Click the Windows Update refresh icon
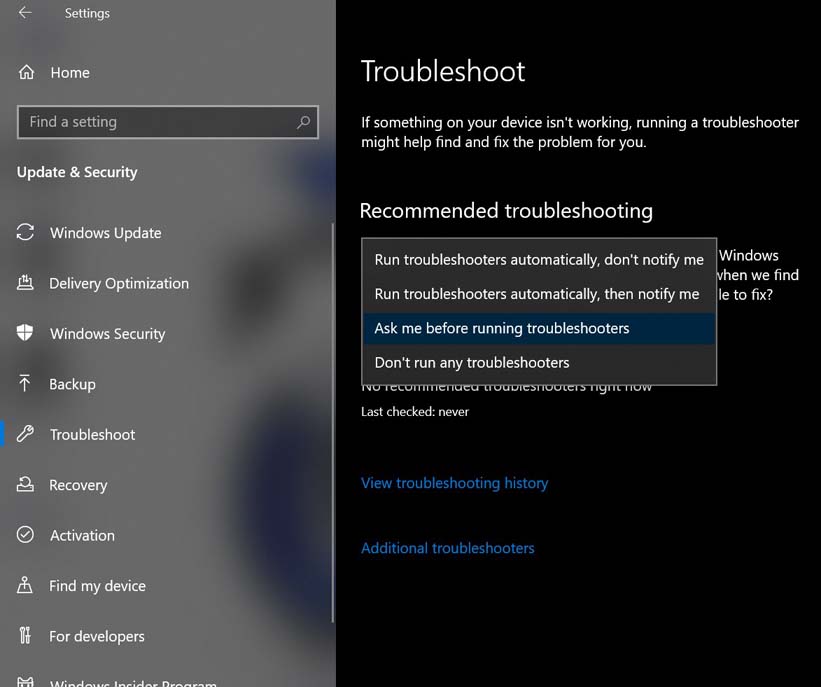 [25, 232]
